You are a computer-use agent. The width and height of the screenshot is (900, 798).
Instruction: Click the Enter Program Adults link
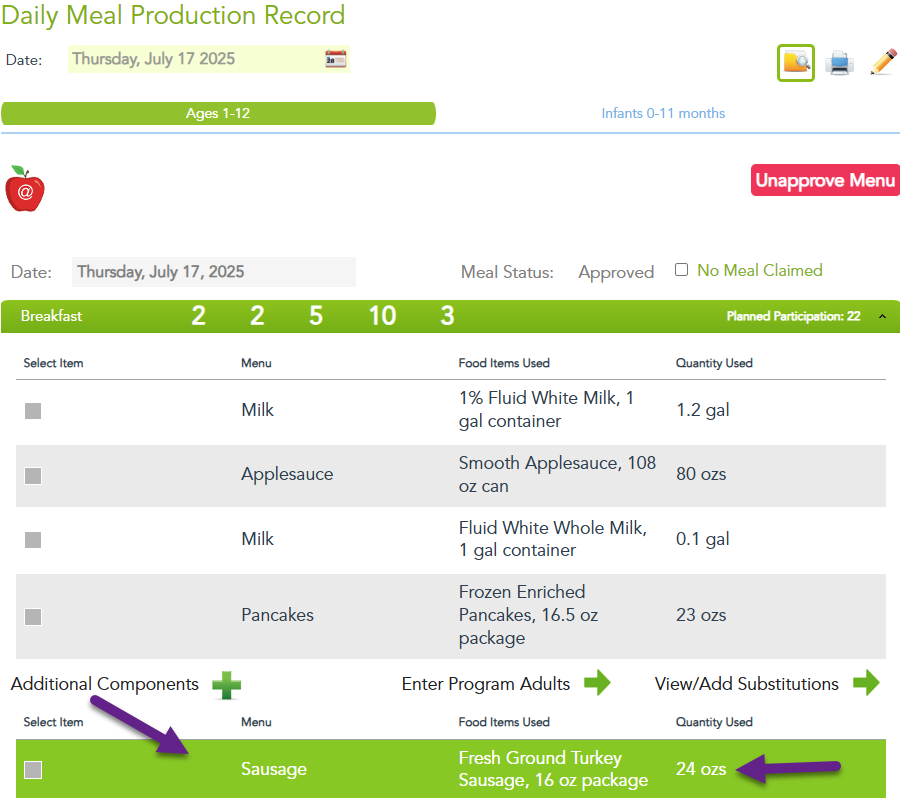[486, 684]
